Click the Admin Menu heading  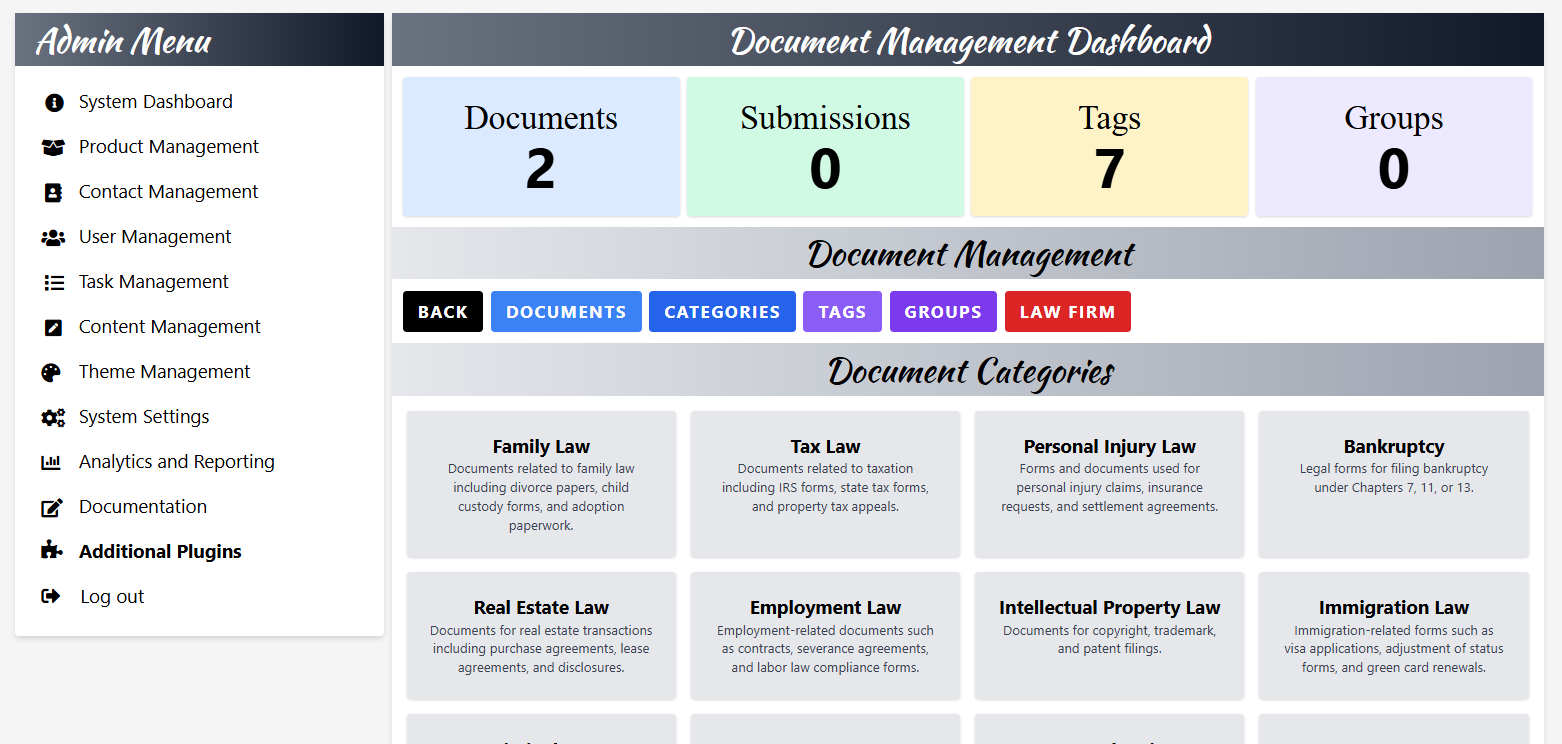[123, 41]
